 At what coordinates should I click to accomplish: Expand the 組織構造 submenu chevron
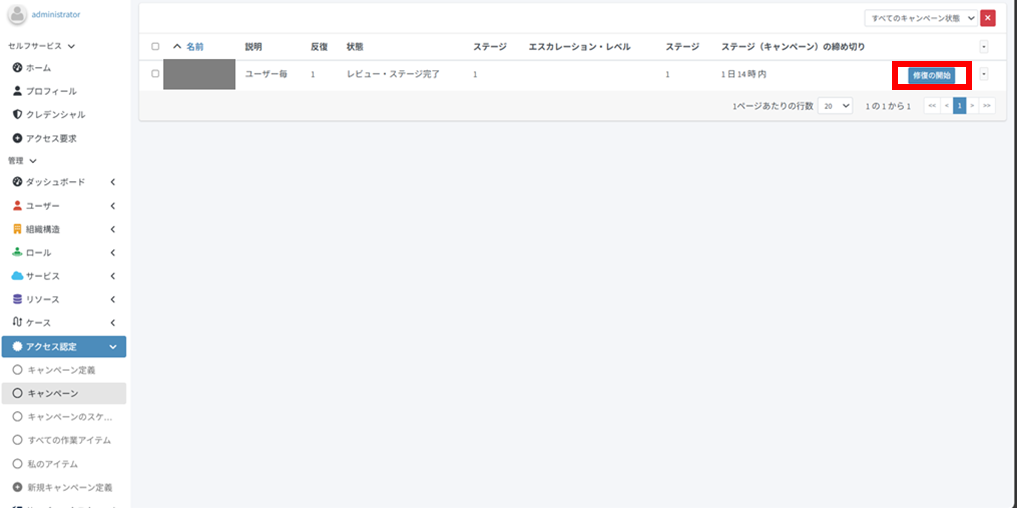coord(113,230)
